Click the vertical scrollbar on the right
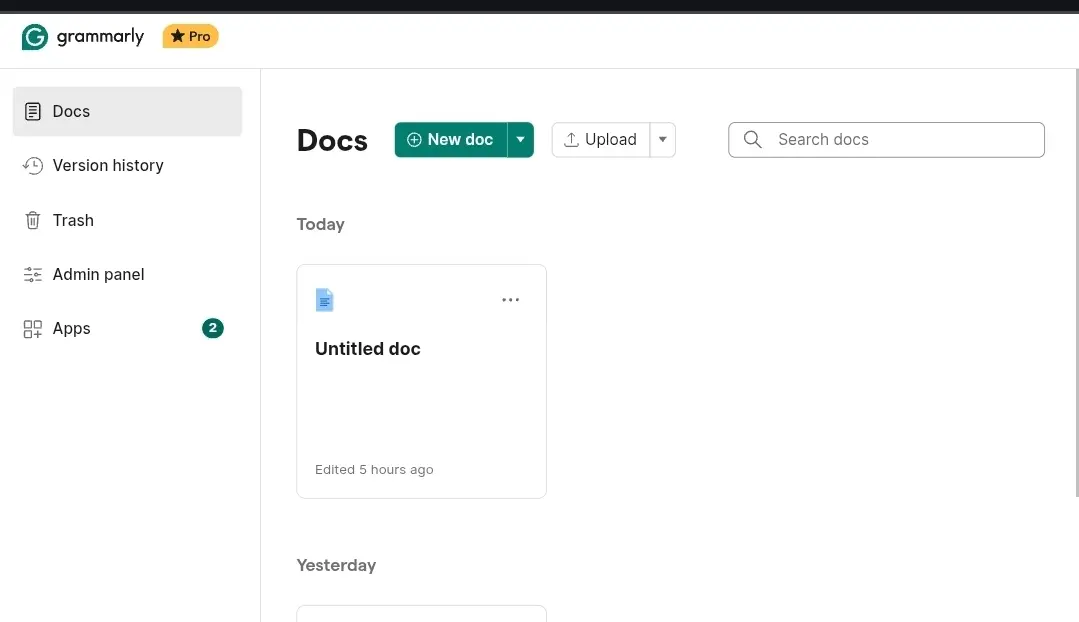Image resolution: width=1079 pixels, height=622 pixels. click(1076, 282)
